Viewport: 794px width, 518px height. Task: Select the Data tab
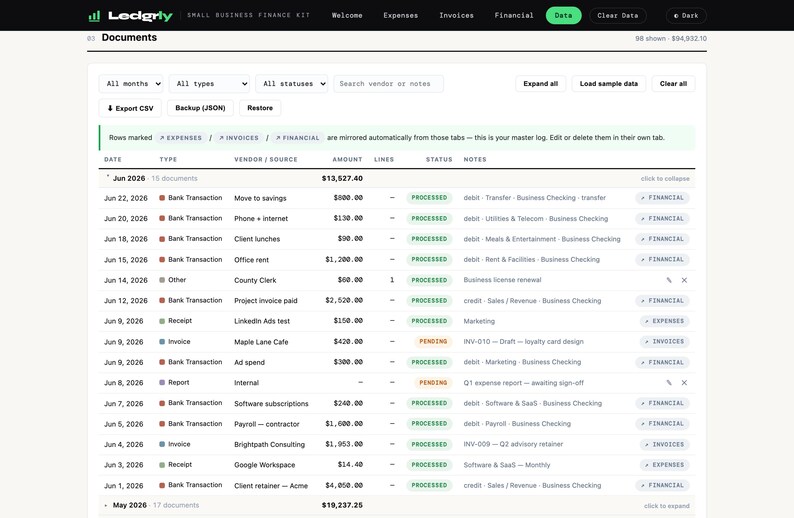pos(563,16)
